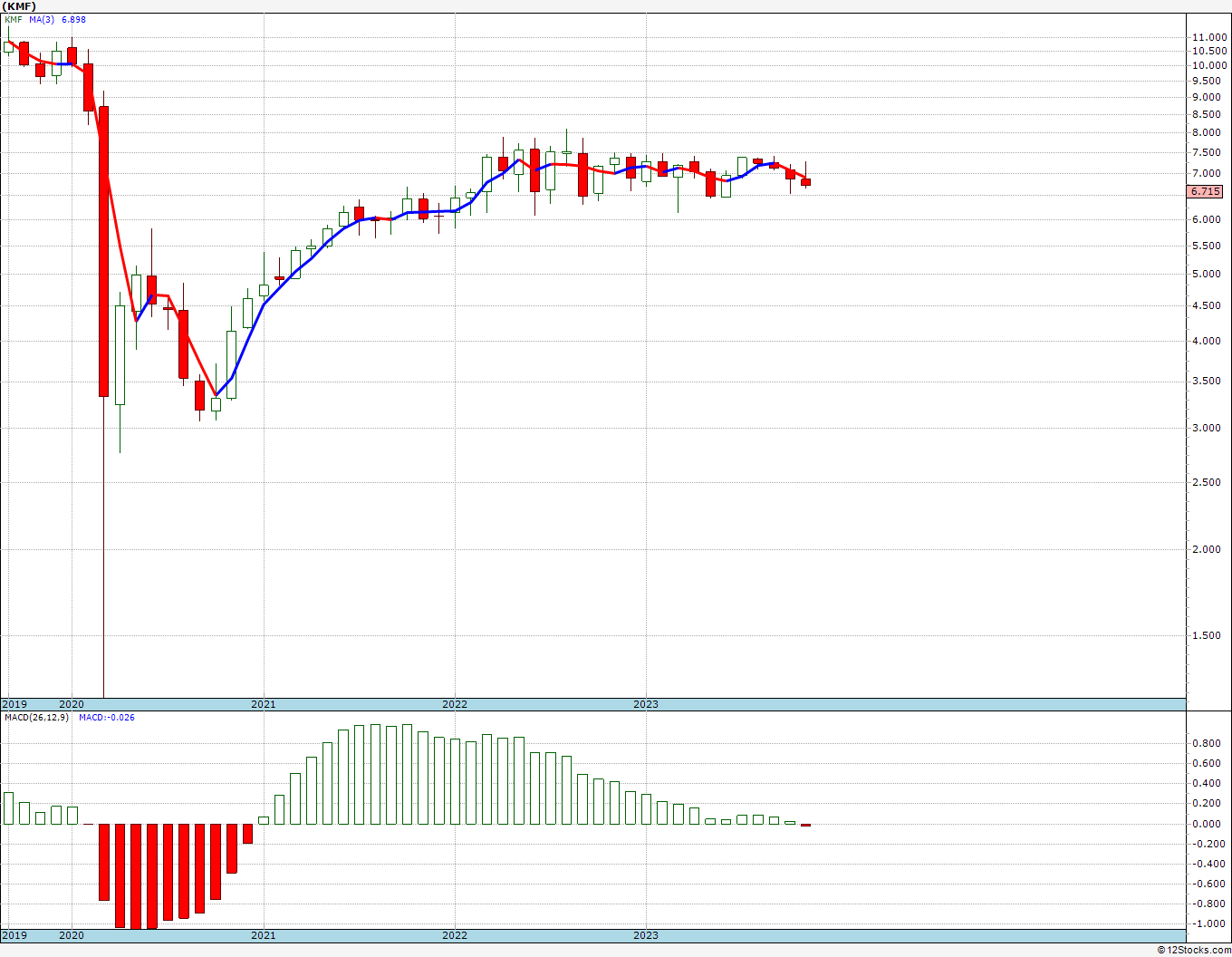Image resolution: width=1232 pixels, height=957 pixels.
Task: Click the 6.715 current price tag
Action: coord(1205,191)
